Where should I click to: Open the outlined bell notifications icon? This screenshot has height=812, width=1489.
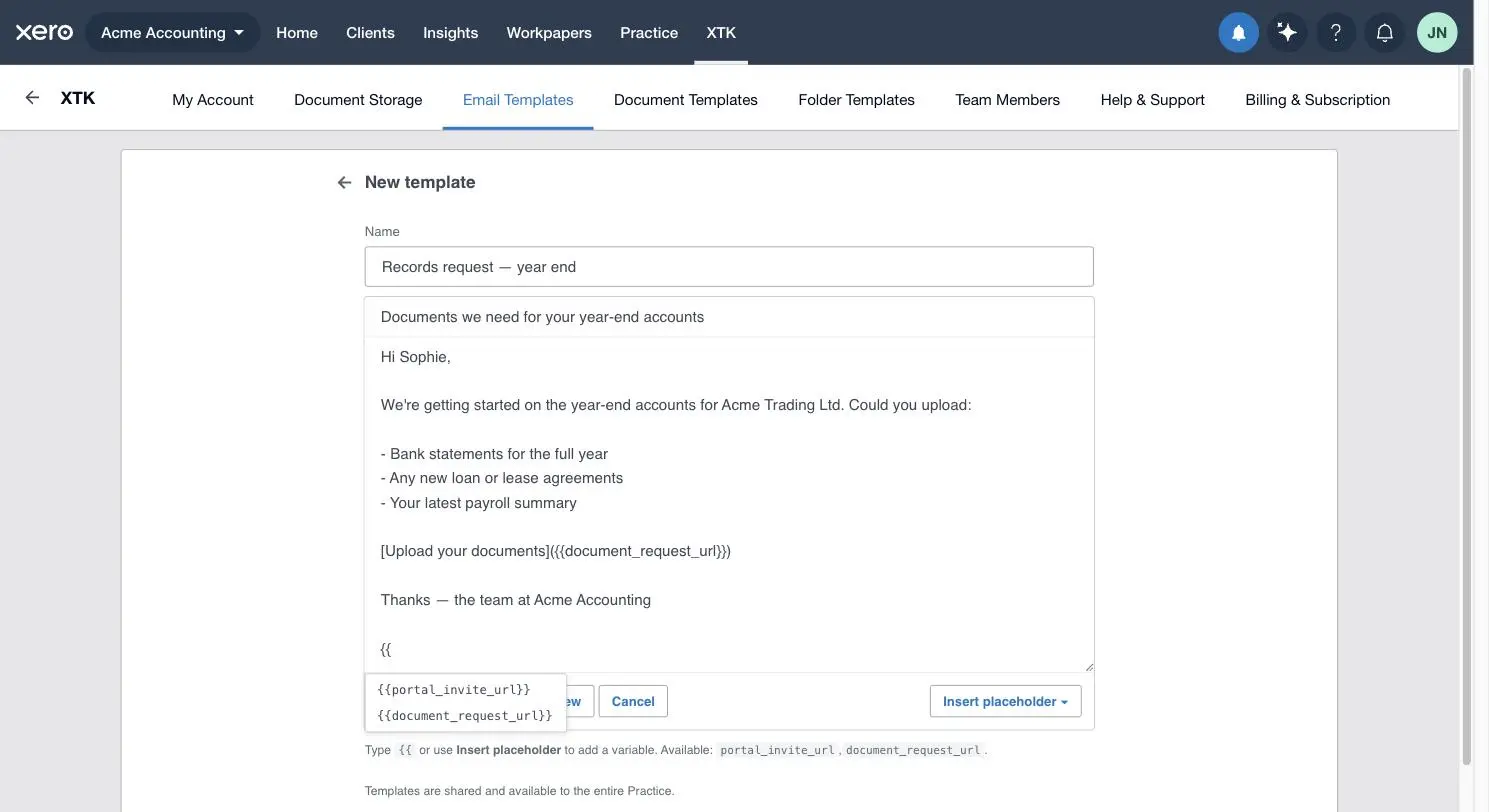pyautogui.click(x=1384, y=33)
